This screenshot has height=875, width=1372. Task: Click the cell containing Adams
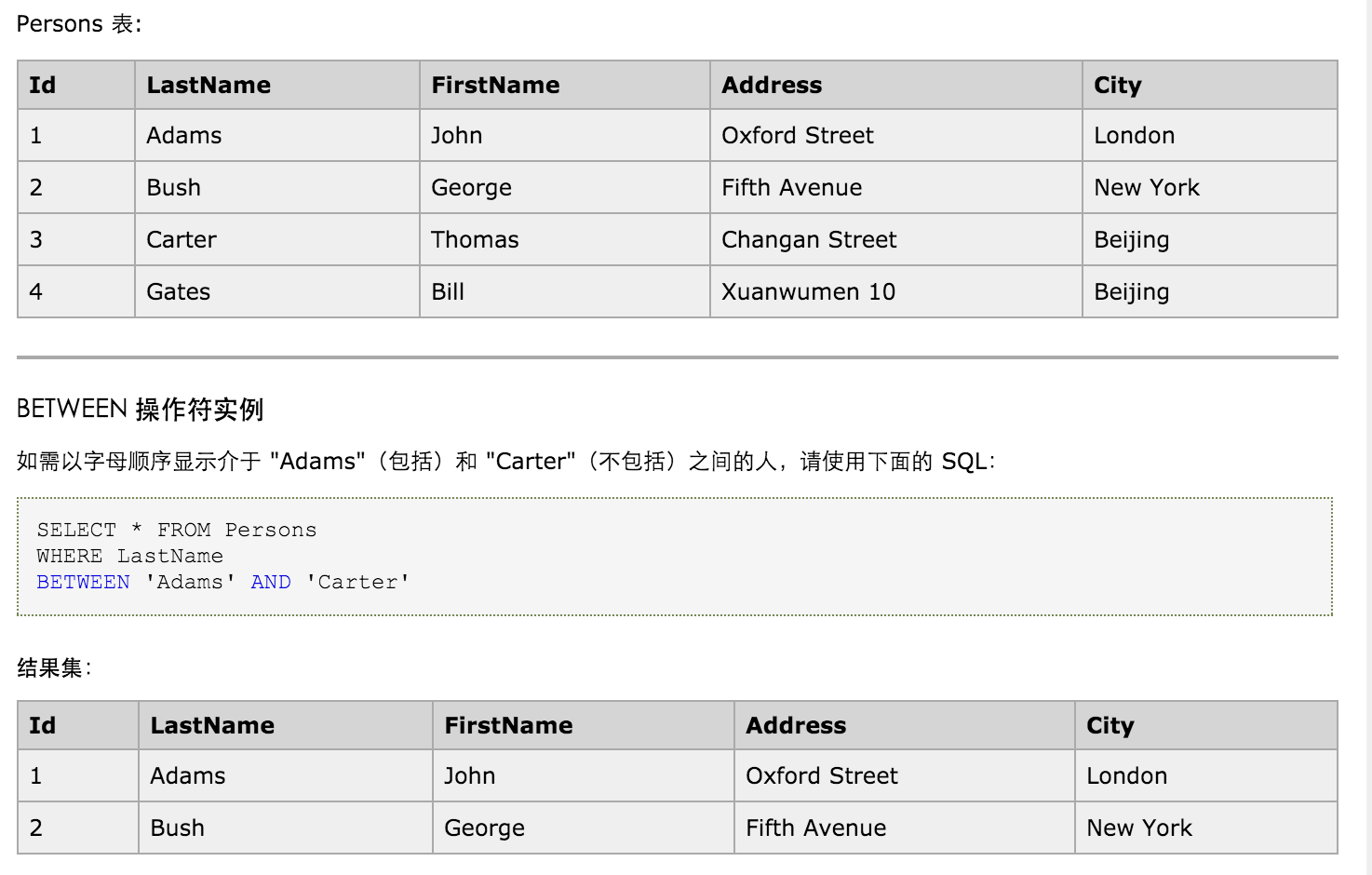[183, 135]
